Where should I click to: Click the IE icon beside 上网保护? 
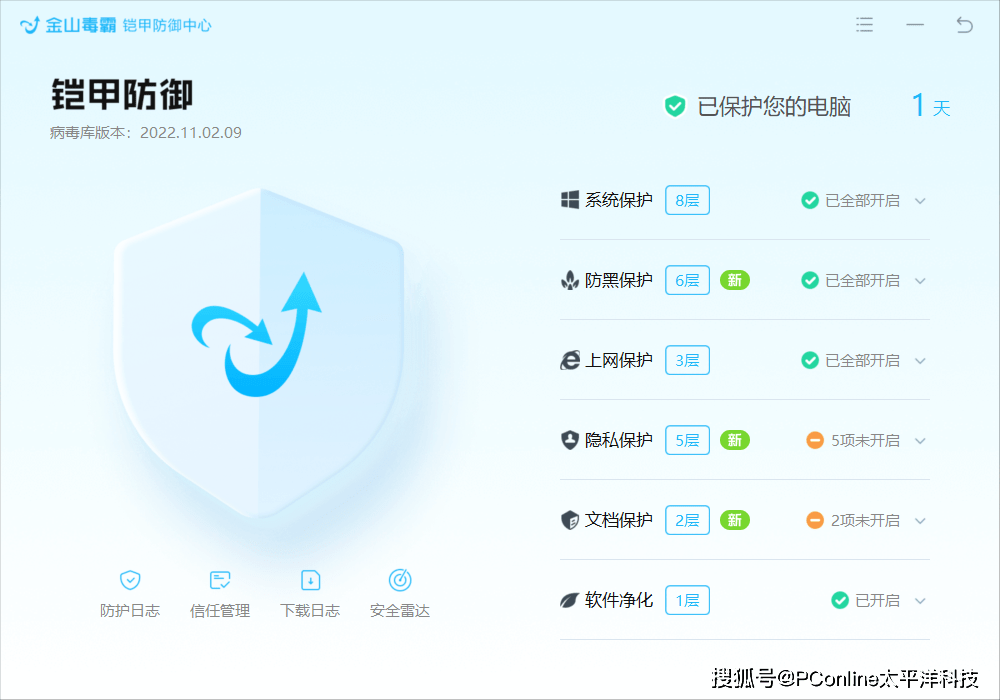570,360
